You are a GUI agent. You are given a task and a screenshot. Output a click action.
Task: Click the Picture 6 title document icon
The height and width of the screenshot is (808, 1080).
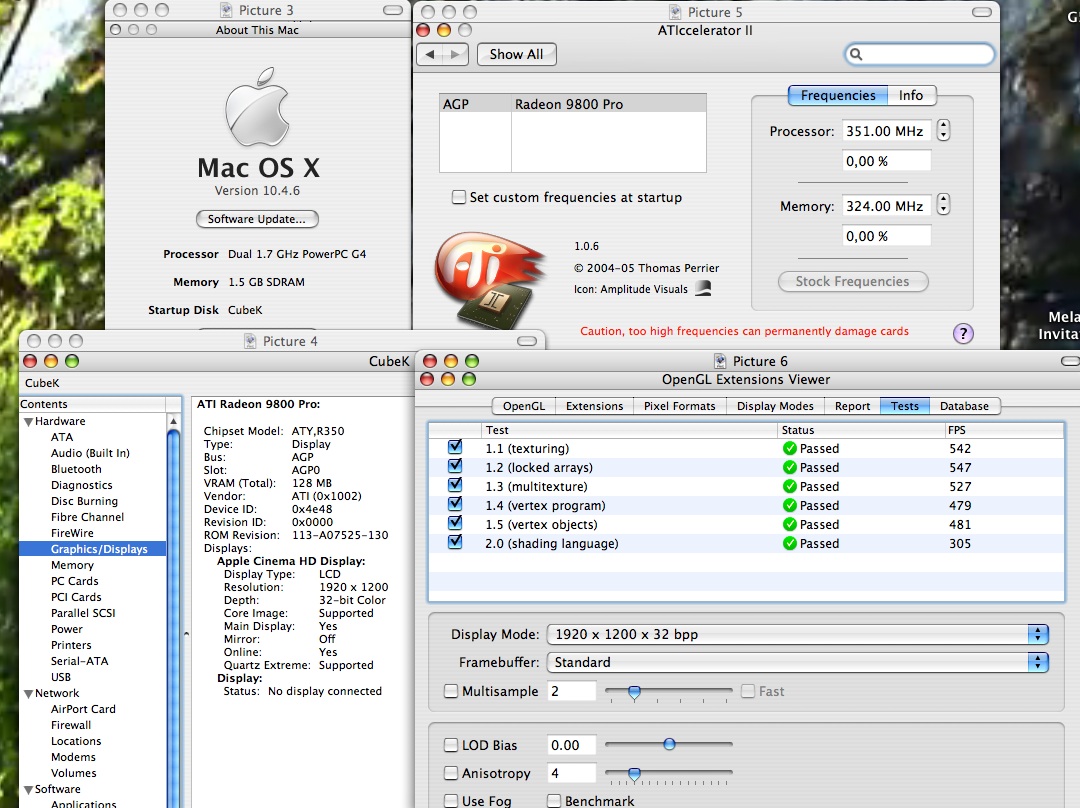coord(720,361)
